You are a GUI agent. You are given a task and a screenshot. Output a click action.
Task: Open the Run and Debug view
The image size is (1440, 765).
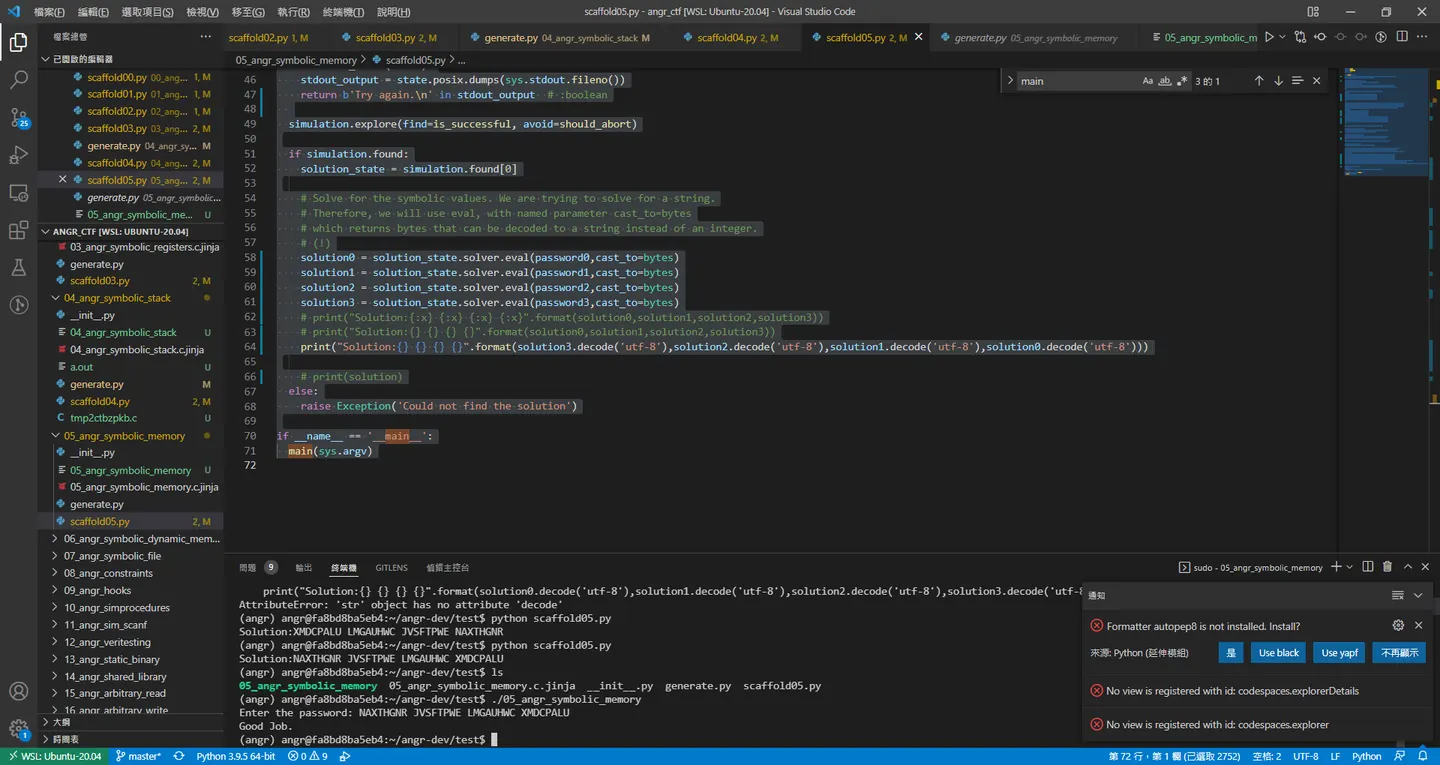tap(18, 155)
